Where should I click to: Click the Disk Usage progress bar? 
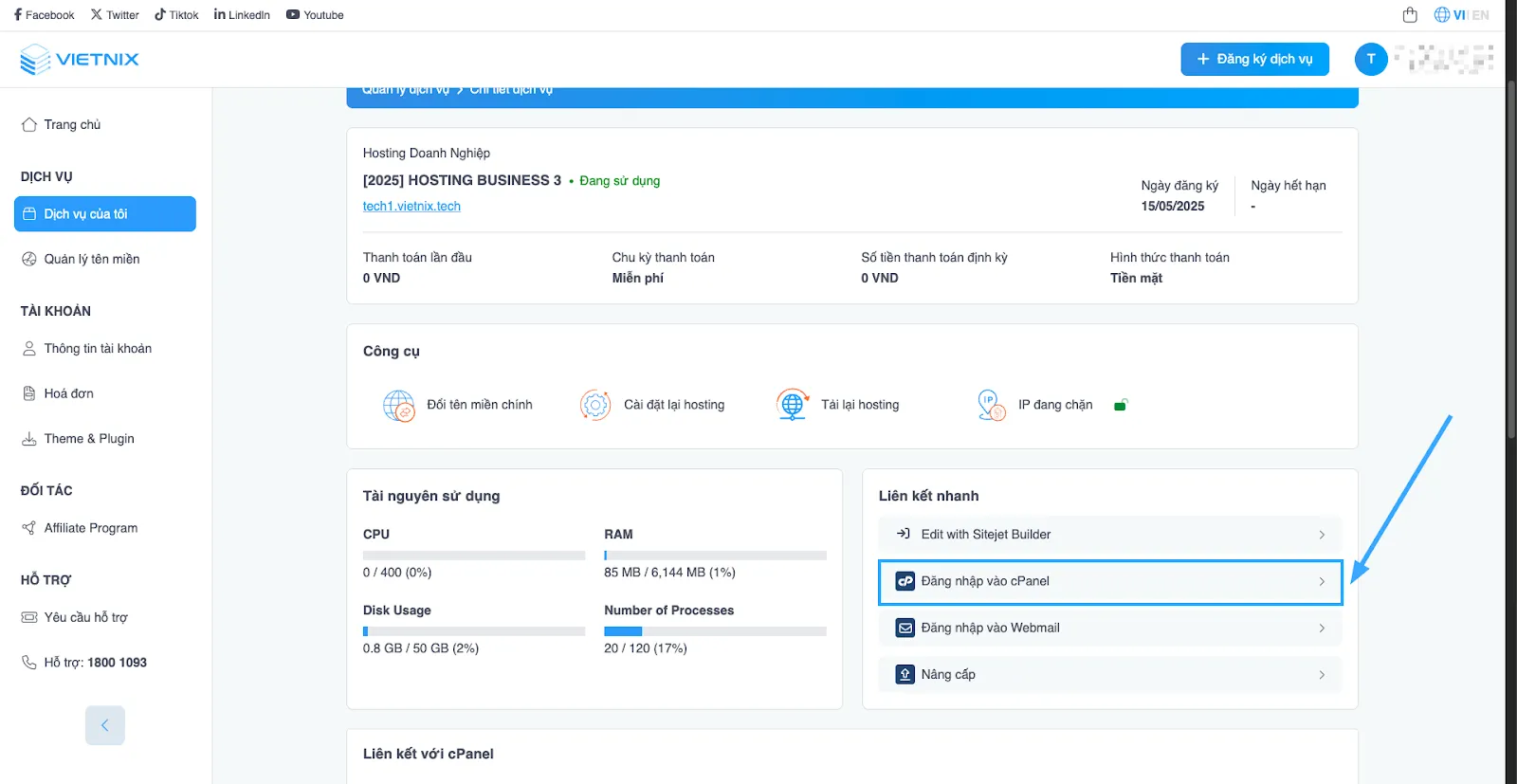click(x=474, y=631)
